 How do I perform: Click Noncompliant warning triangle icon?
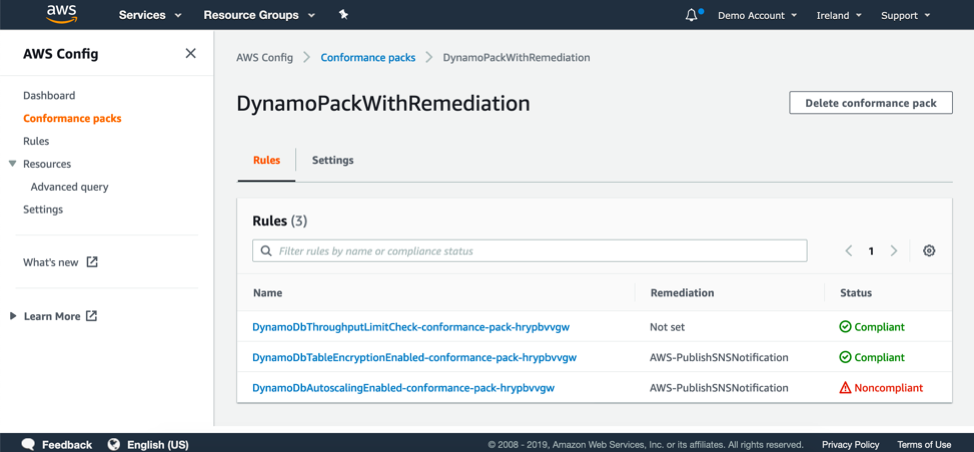pyautogui.click(x=845, y=388)
